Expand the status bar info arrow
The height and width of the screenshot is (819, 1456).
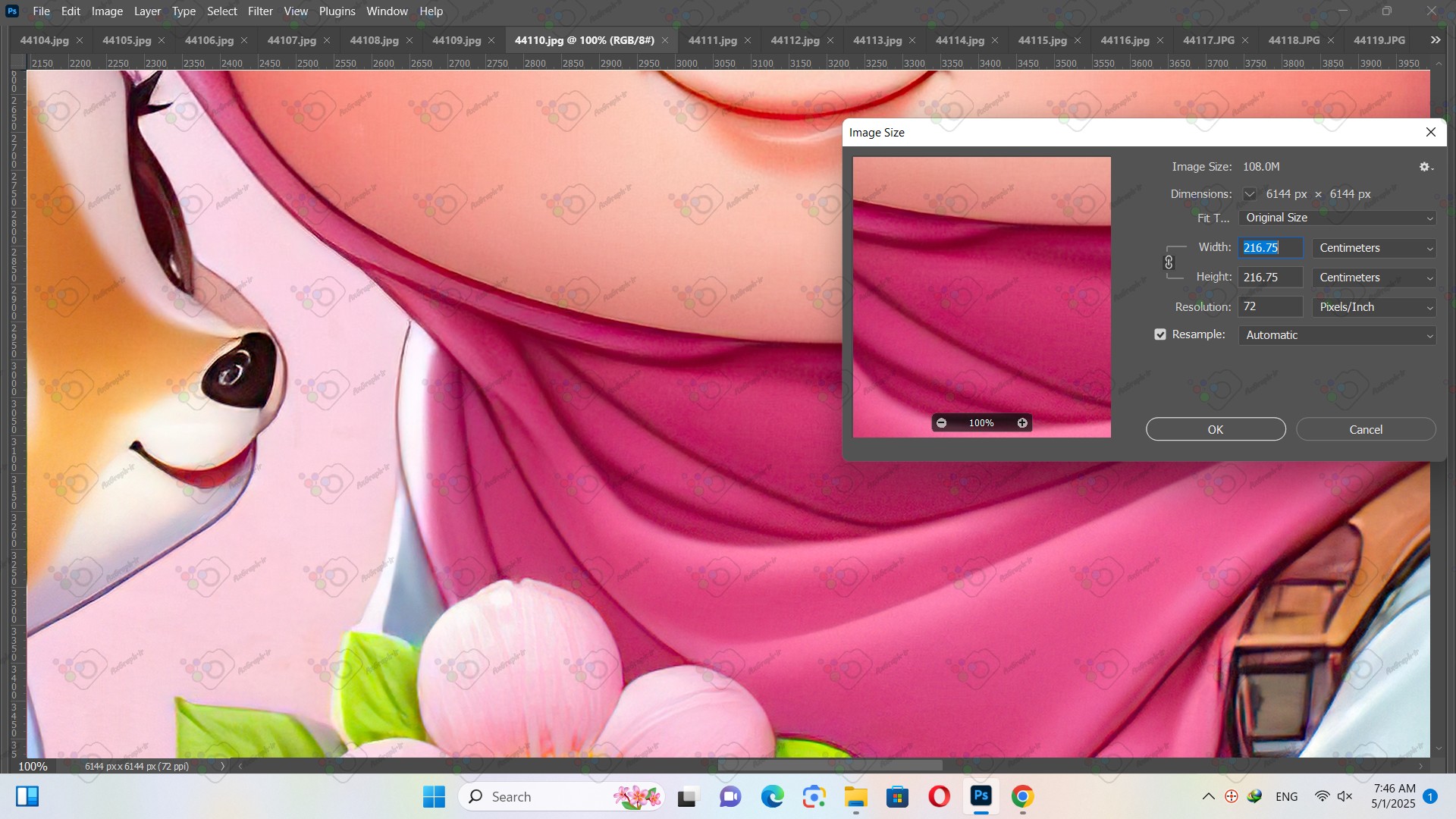click(x=222, y=766)
